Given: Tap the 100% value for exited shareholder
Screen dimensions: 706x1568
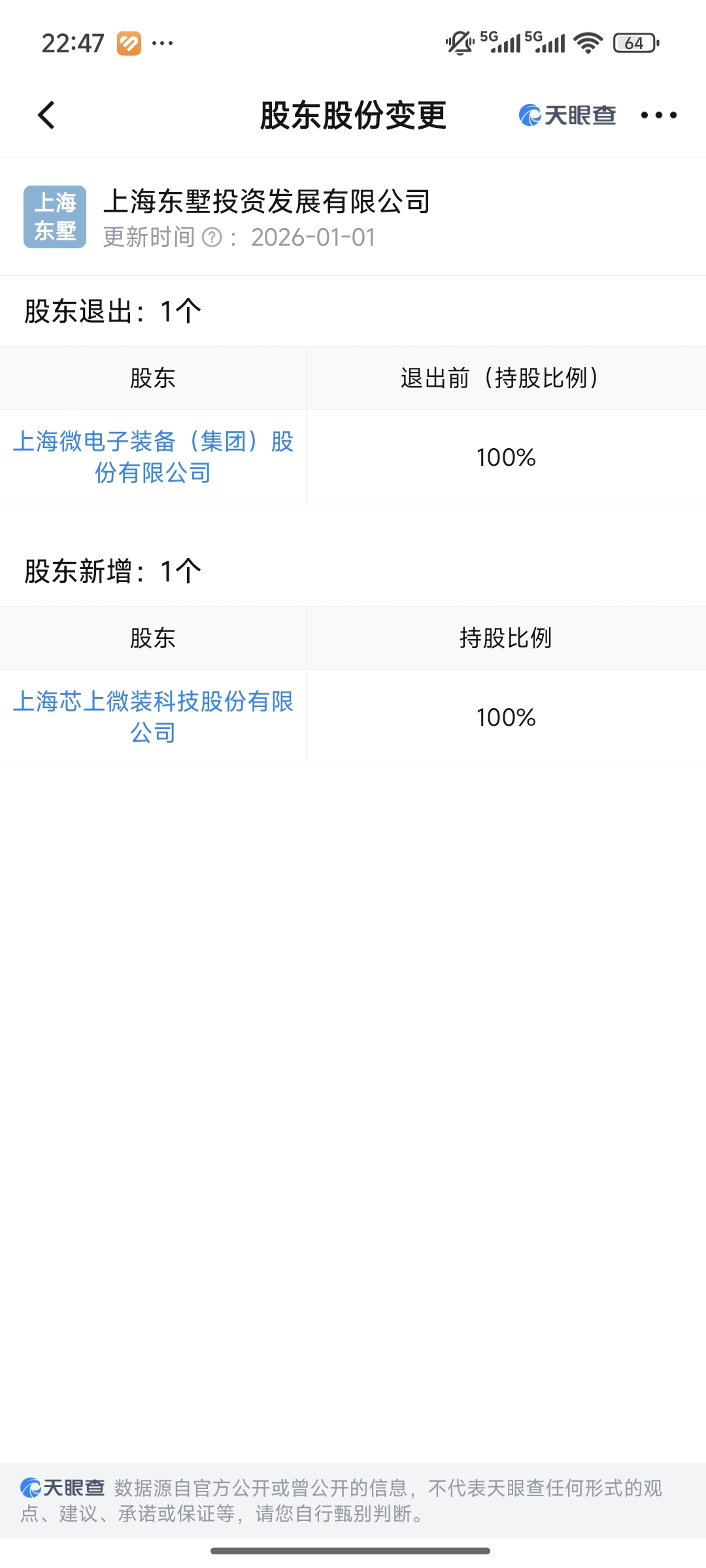Looking at the screenshot, I should click(x=505, y=457).
